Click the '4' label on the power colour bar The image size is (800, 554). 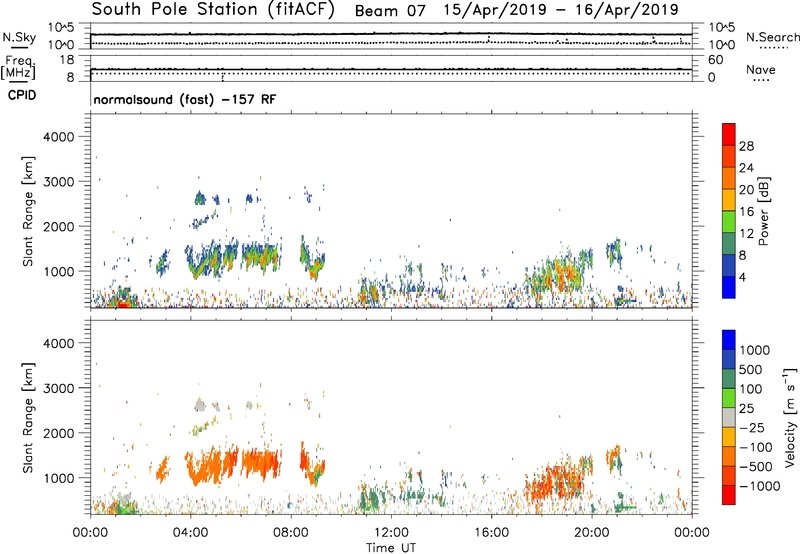tap(742, 277)
